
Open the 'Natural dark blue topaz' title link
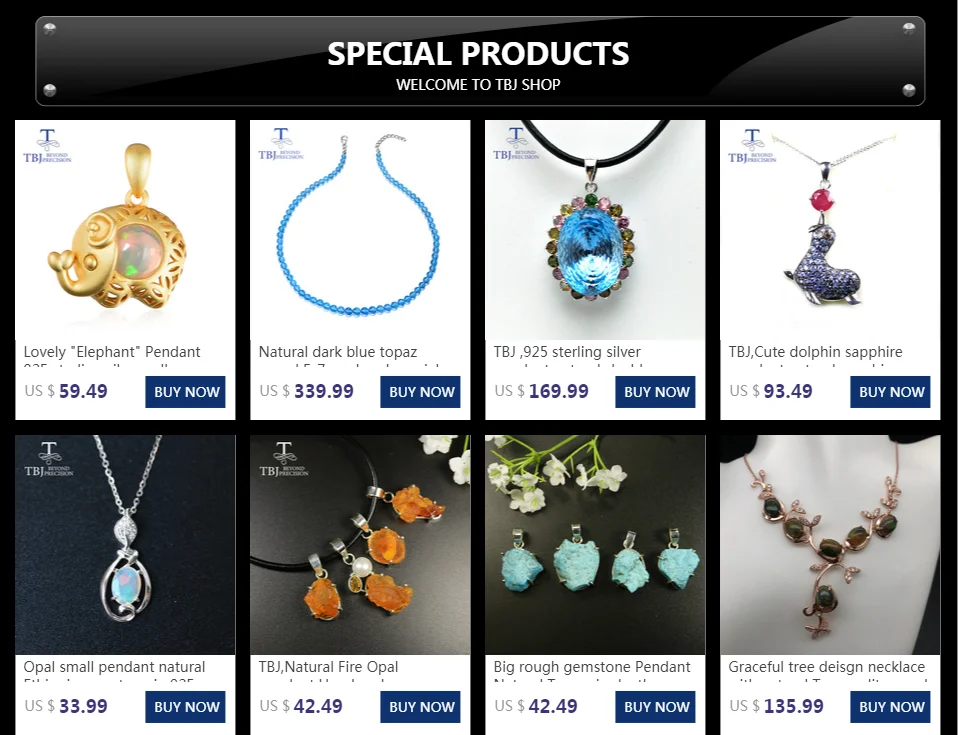click(x=338, y=352)
